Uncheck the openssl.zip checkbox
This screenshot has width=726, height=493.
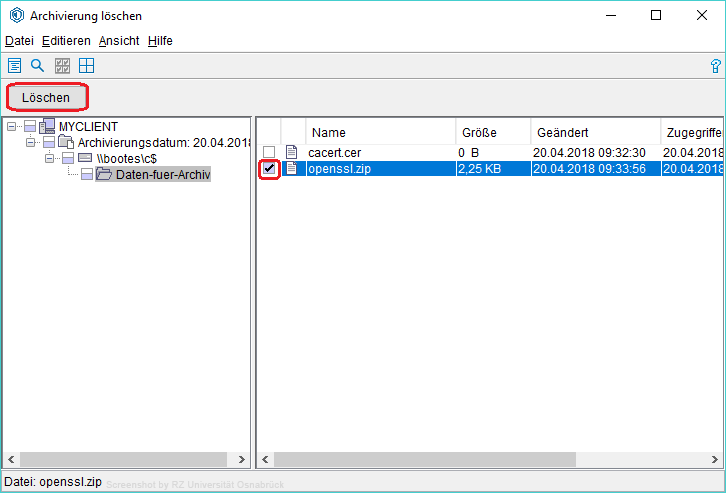click(269, 168)
